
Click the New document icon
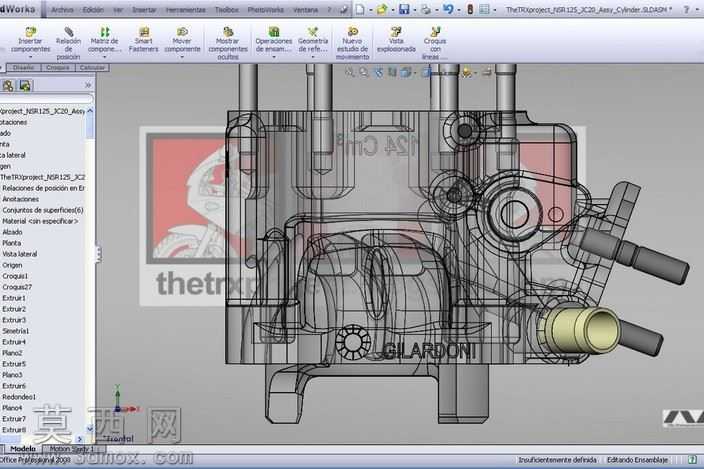pyautogui.click(x=360, y=9)
